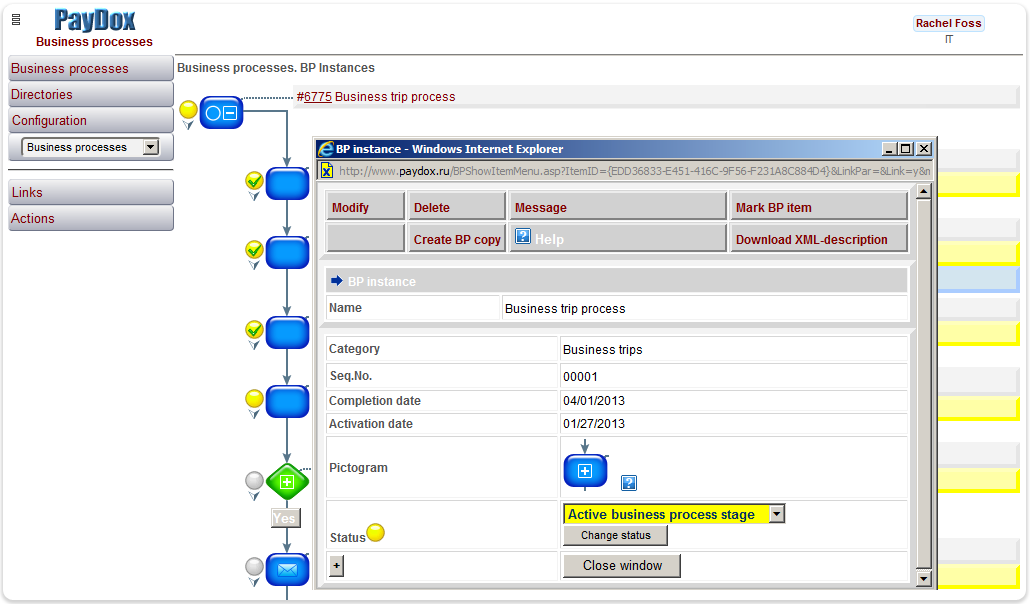Click the Mark BP item button
The image size is (1030, 604).
pos(818,207)
